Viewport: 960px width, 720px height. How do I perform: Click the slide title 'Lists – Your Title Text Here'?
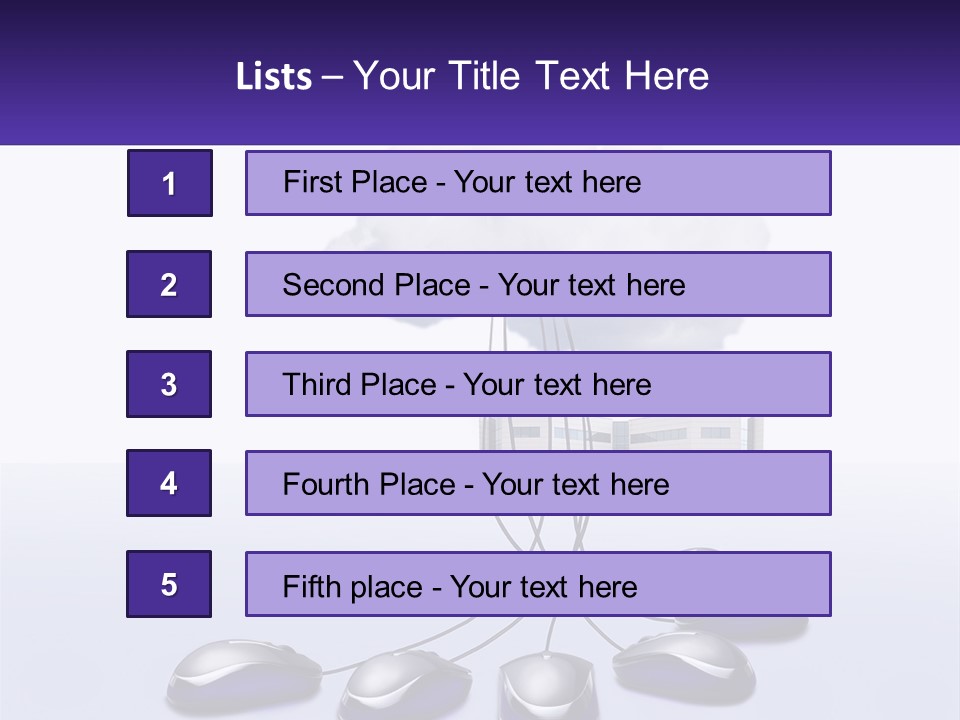[x=472, y=76]
